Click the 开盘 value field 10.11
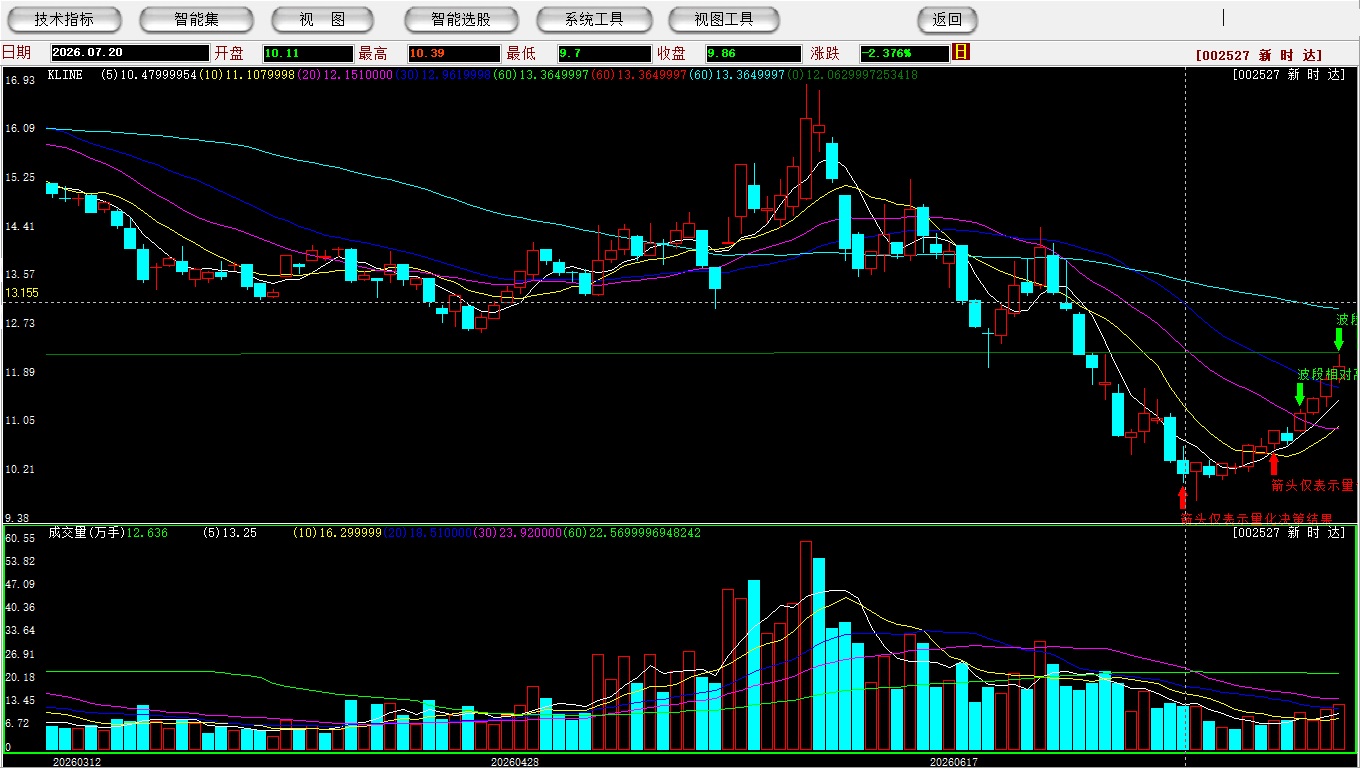Screen dimensions: 1360x768 click(x=308, y=53)
